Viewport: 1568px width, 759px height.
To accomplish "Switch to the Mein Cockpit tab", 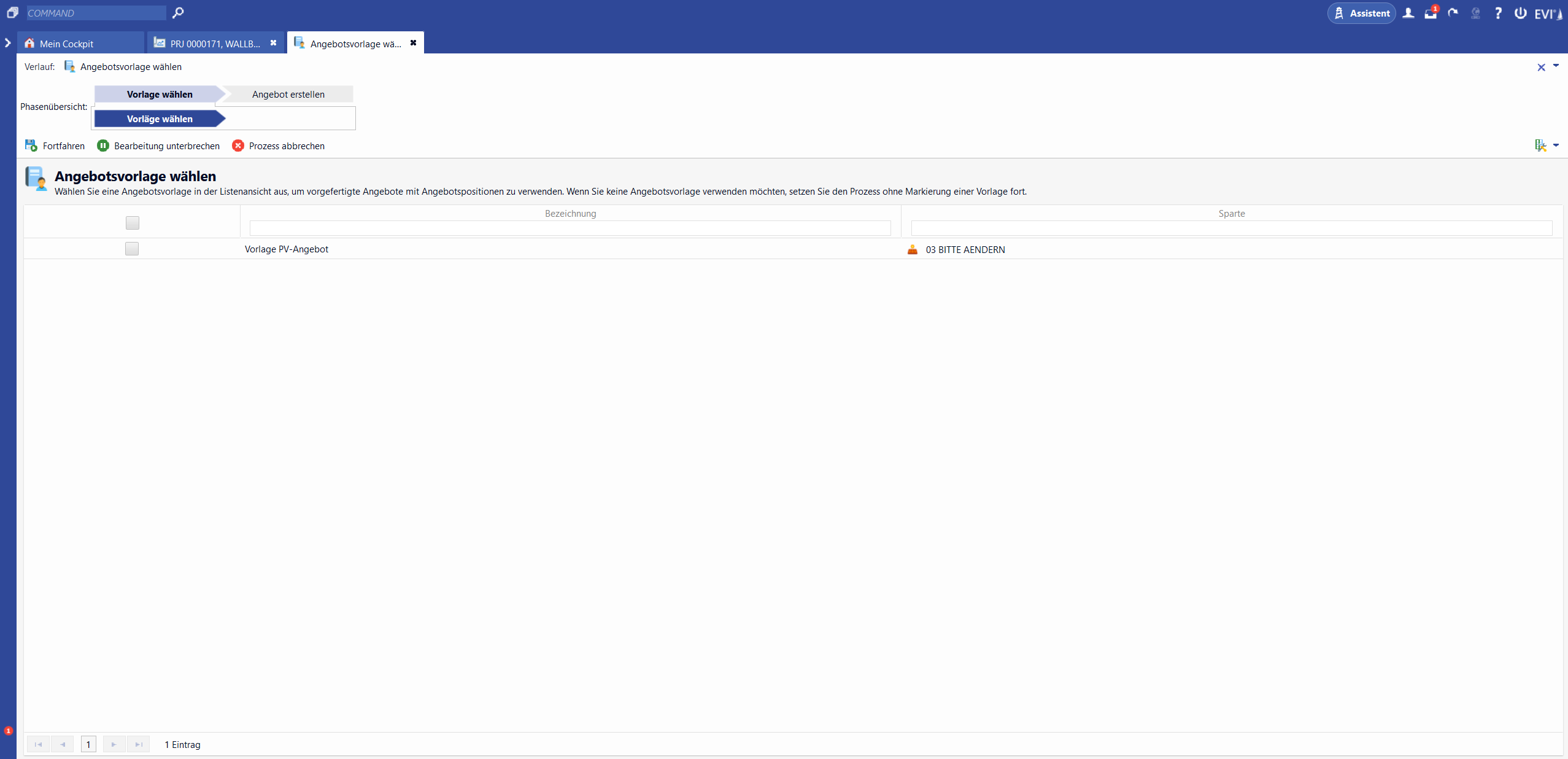I will pos(66,44).
